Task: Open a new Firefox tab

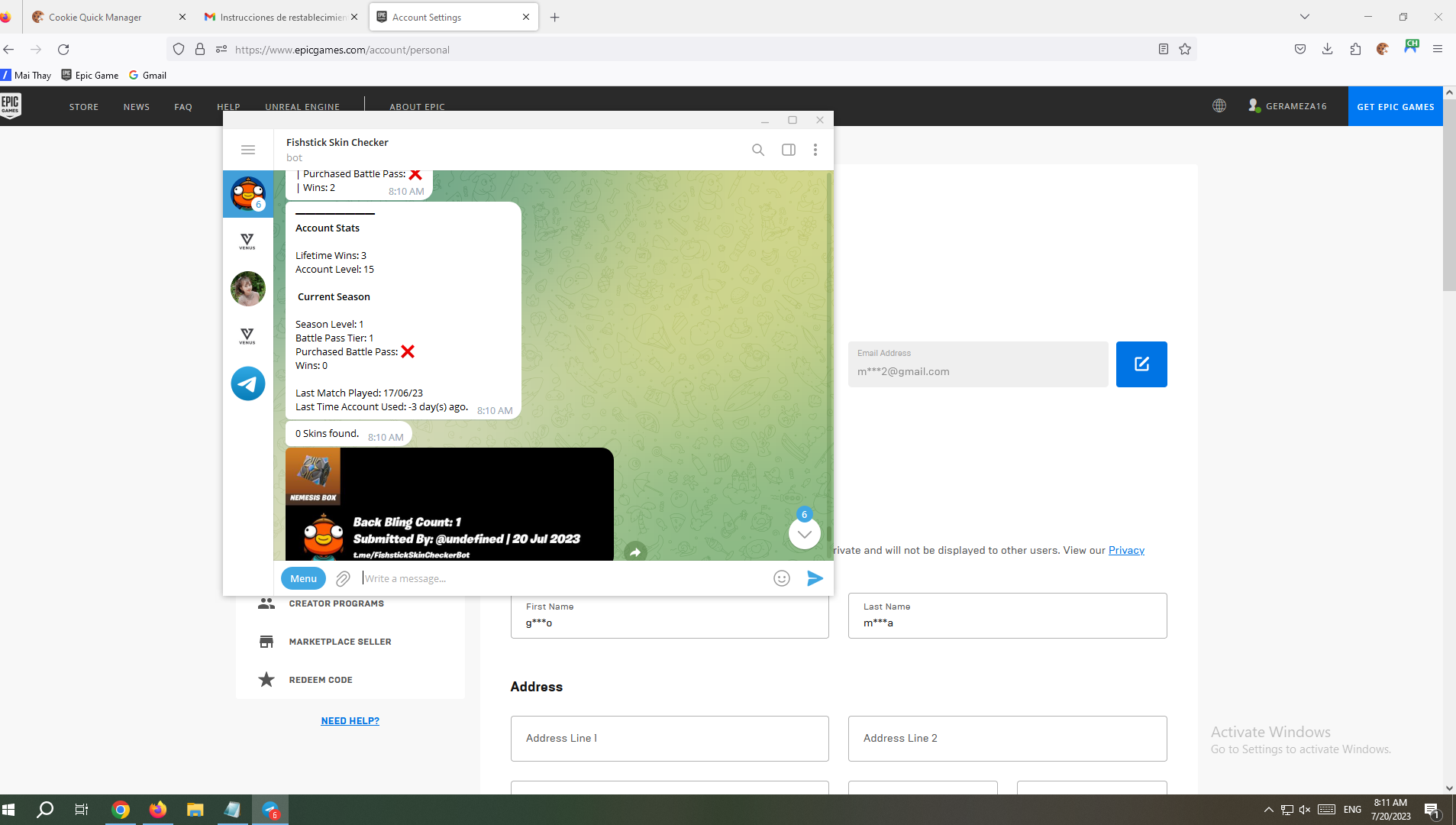Action: (x=555, y=17)
